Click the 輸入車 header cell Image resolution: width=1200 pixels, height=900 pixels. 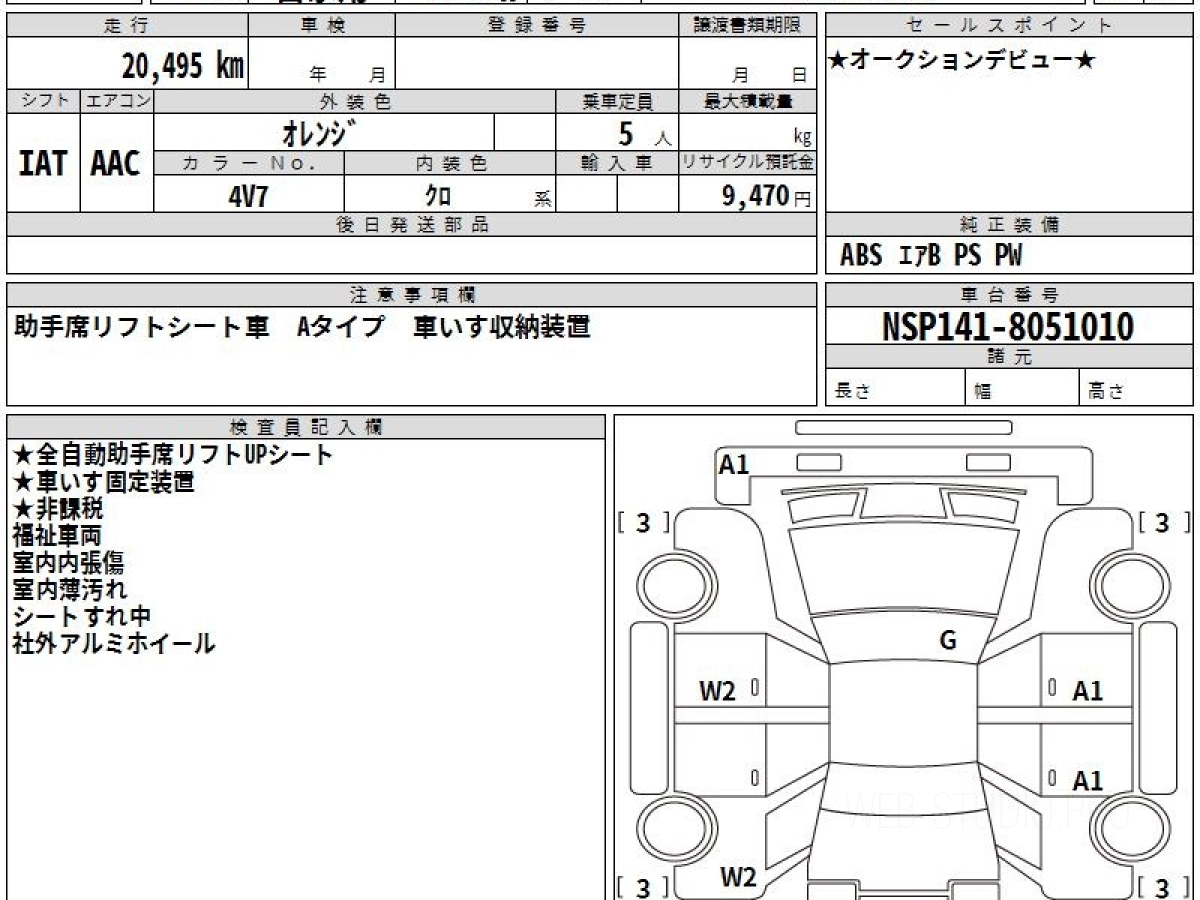point(617,164)
